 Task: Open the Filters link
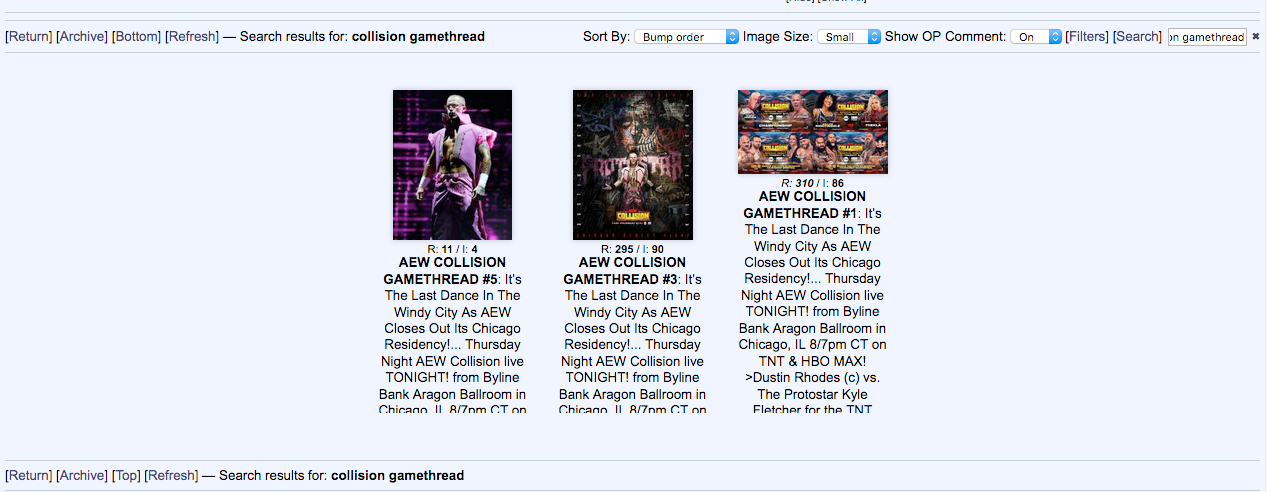click(1087, 37)
